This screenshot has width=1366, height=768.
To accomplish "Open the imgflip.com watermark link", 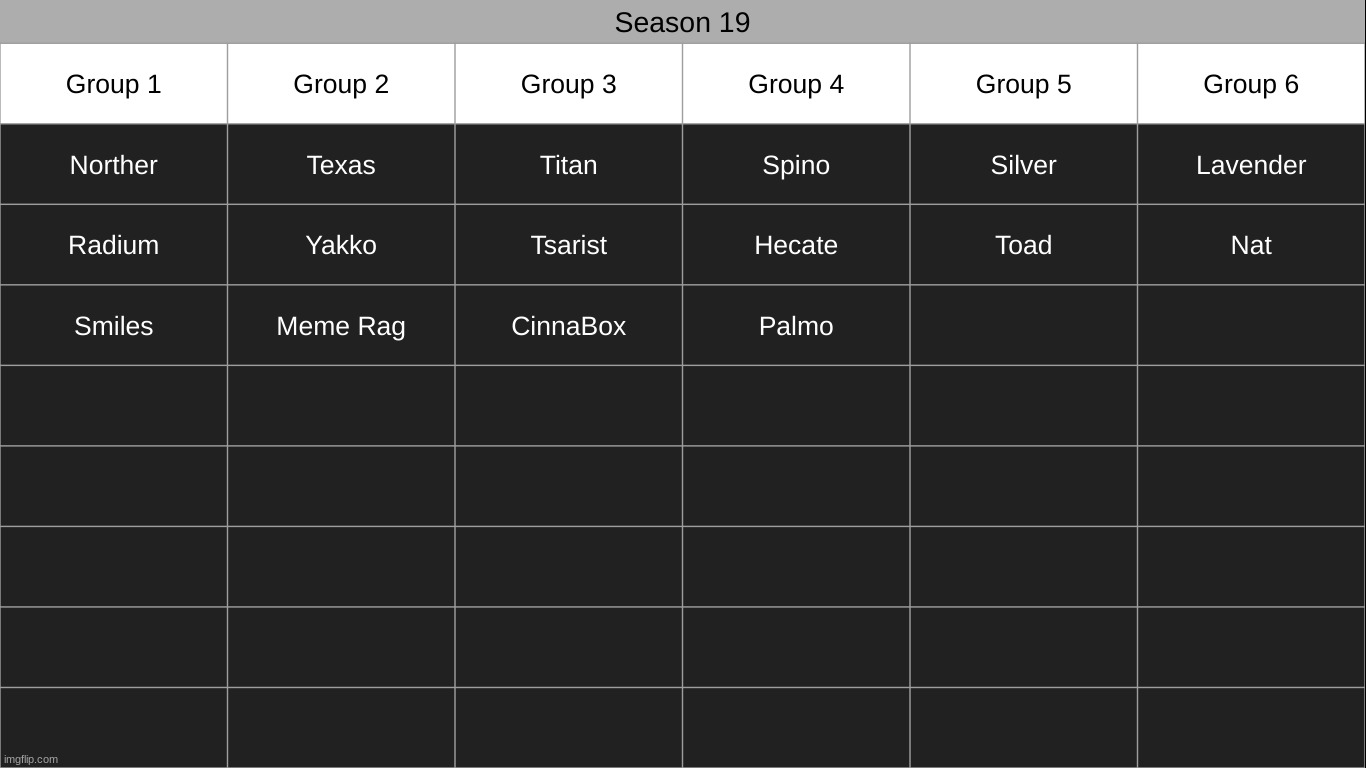I will click(x=31, y=759).
